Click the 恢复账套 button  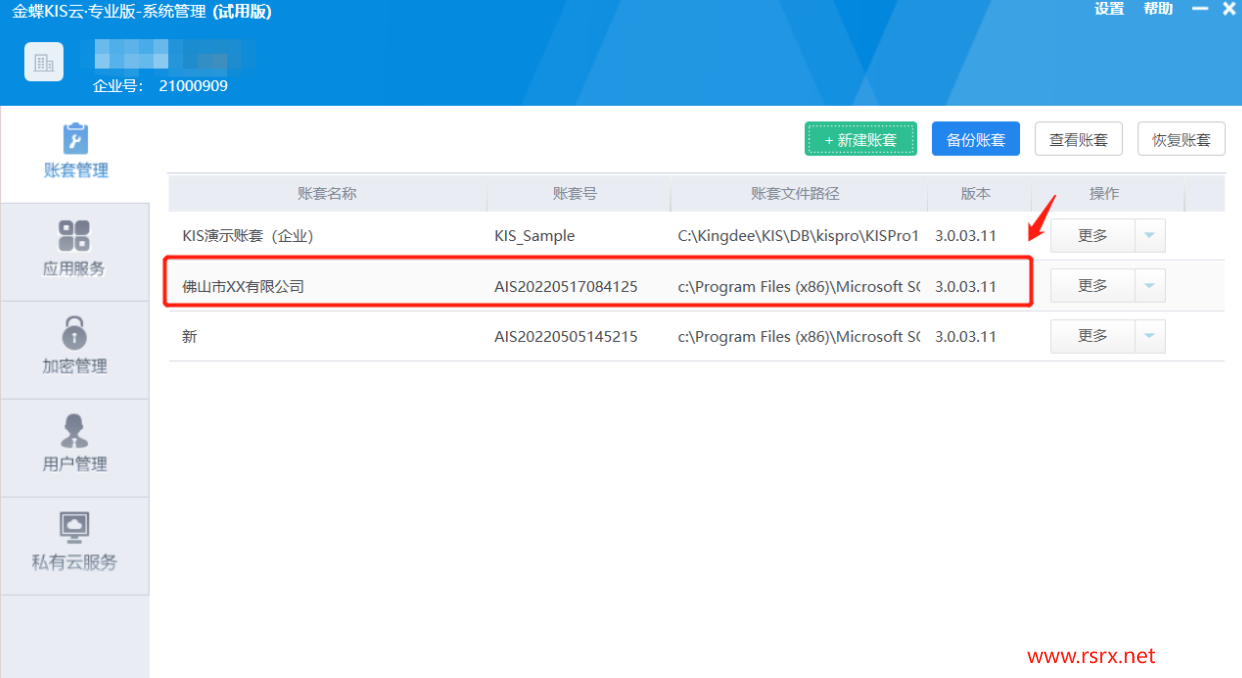(x=1182, y=140)
